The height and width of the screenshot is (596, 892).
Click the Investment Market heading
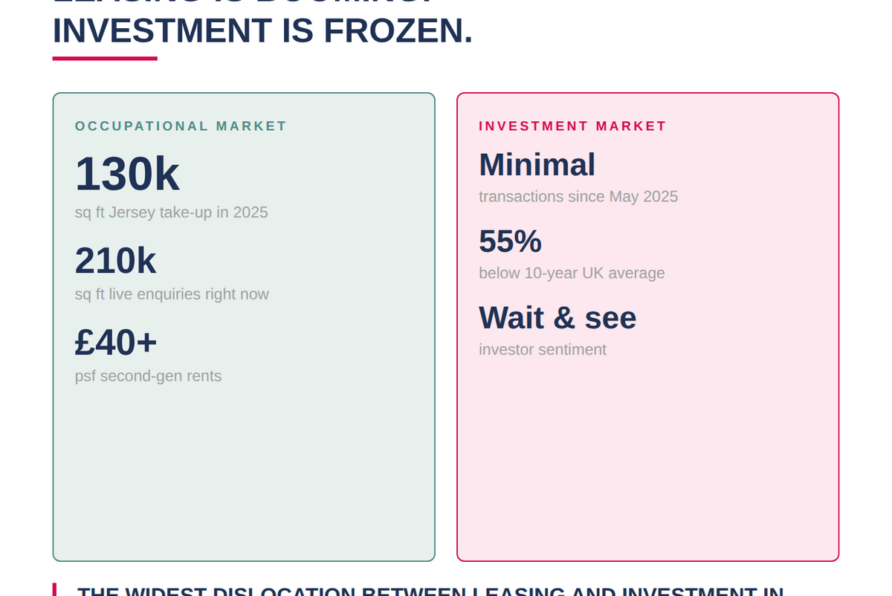572,126
